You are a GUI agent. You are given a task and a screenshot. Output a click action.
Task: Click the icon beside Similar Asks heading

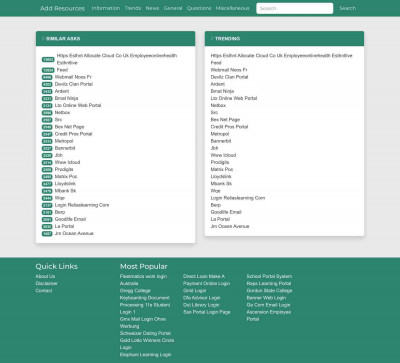43,39
